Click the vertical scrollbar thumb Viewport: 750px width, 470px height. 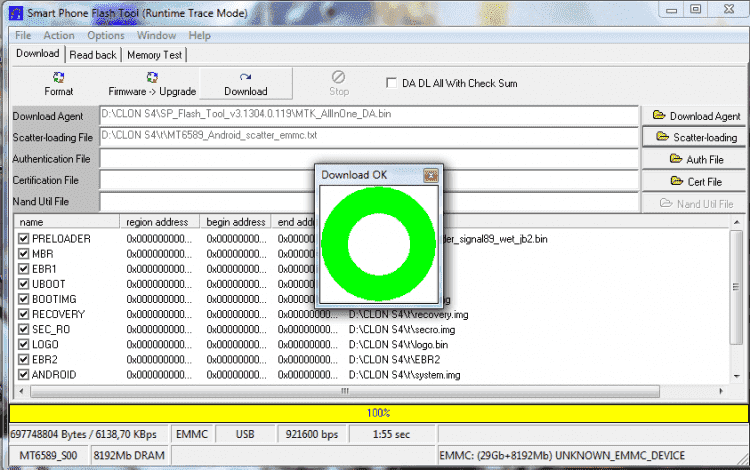[736, 287]
